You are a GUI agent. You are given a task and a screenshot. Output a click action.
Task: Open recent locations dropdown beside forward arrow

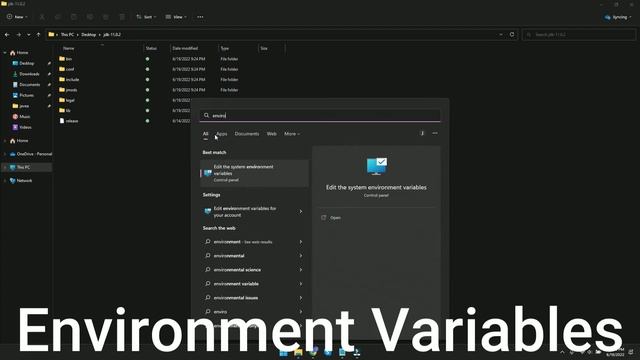(x=29, y=35)
